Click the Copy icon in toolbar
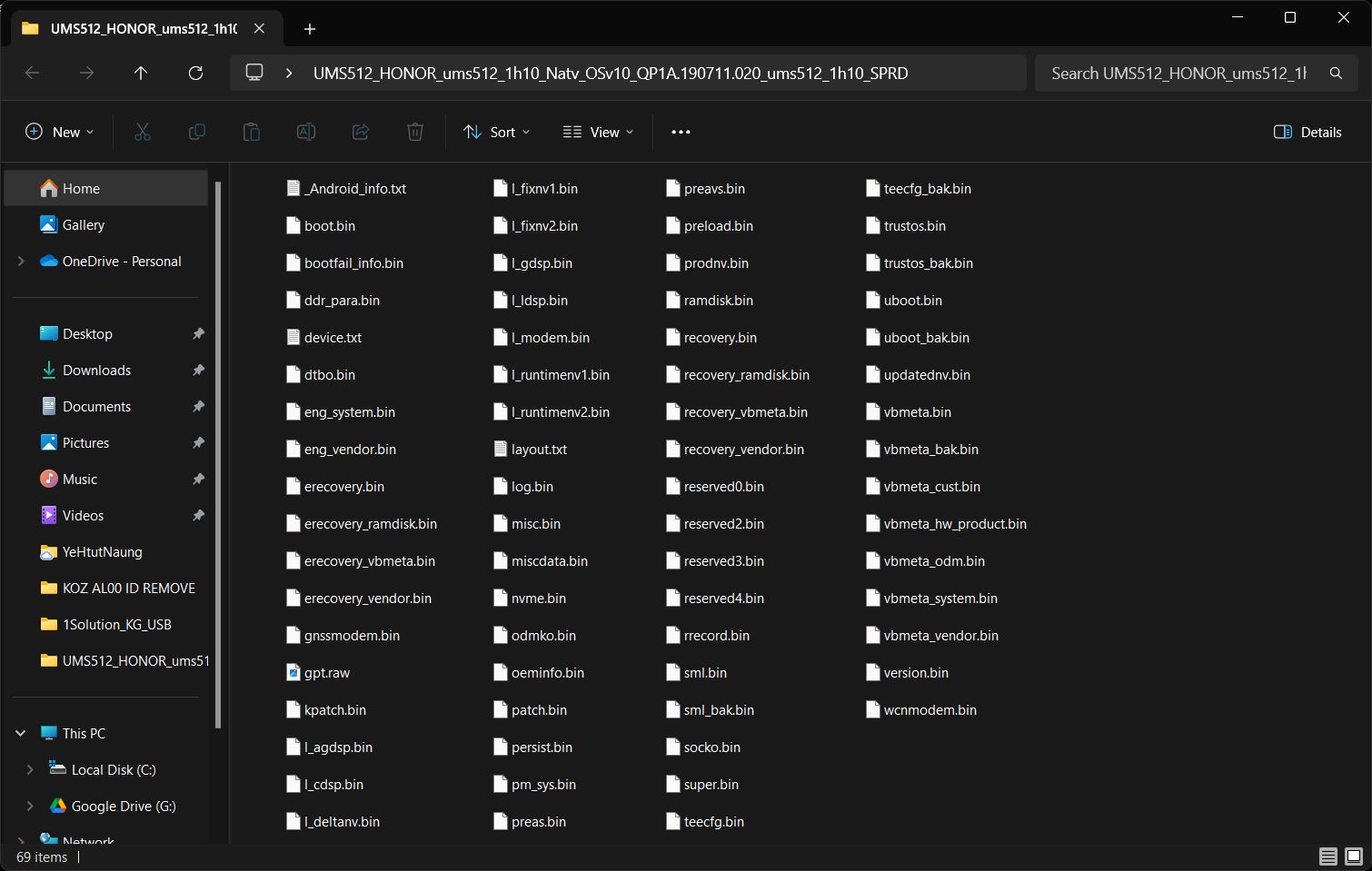This screenshot has width=1372, height=871. pos(197,132)
